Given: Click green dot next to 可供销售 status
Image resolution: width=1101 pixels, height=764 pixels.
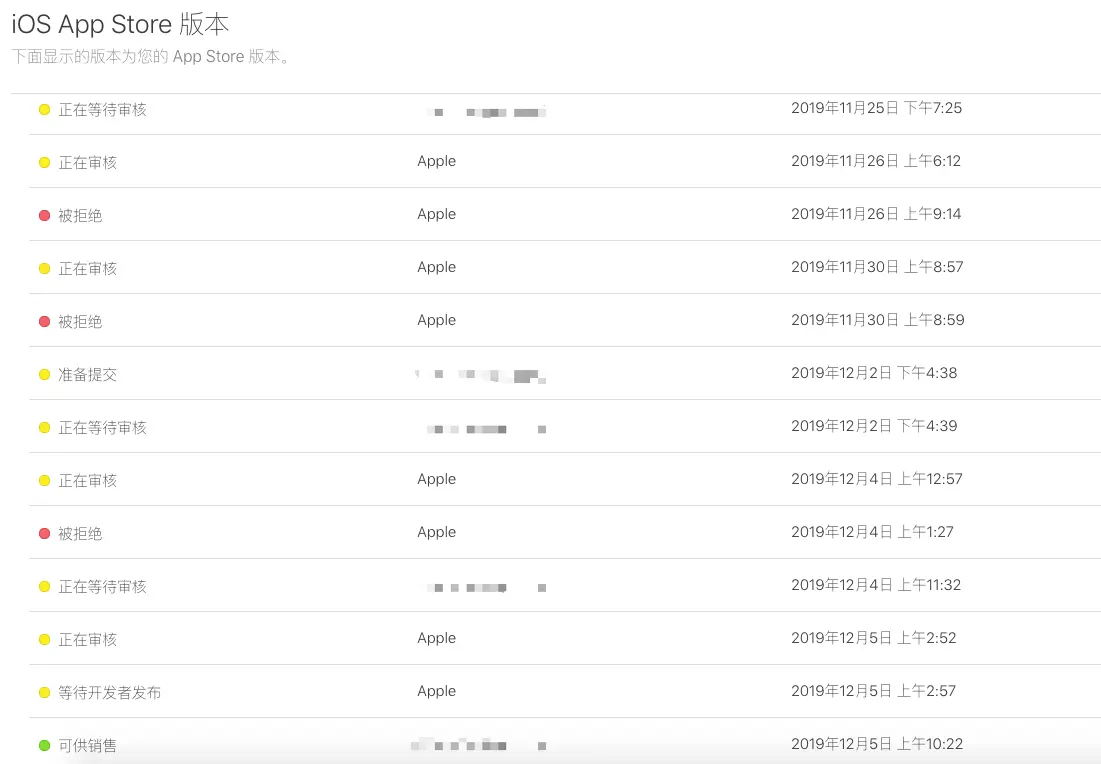Looking at the screenshot, I should tap(44, 745).
